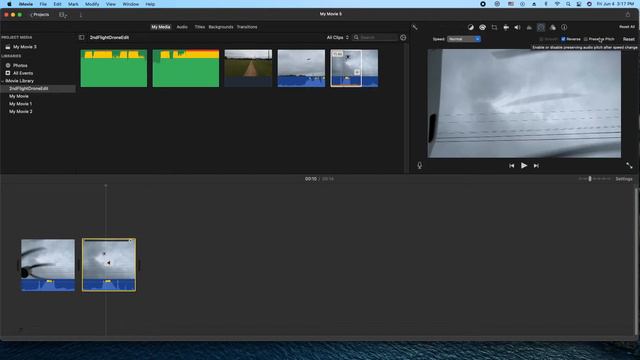Open the magic wand auto-enhance tool
Screen dimensions: 640x360
(415, 27)
